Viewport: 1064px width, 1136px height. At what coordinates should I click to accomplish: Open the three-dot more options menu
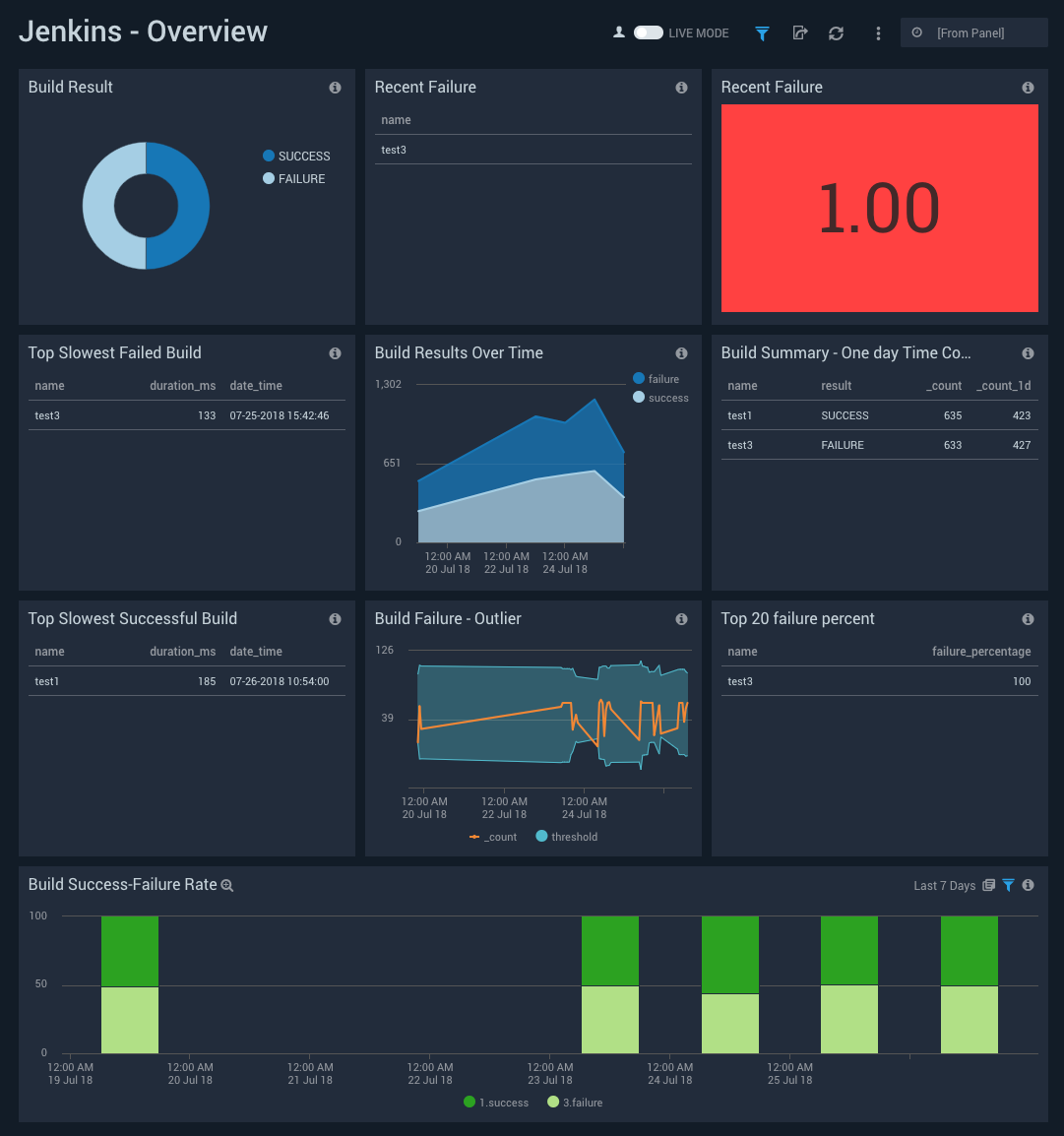tap(878, 33)
